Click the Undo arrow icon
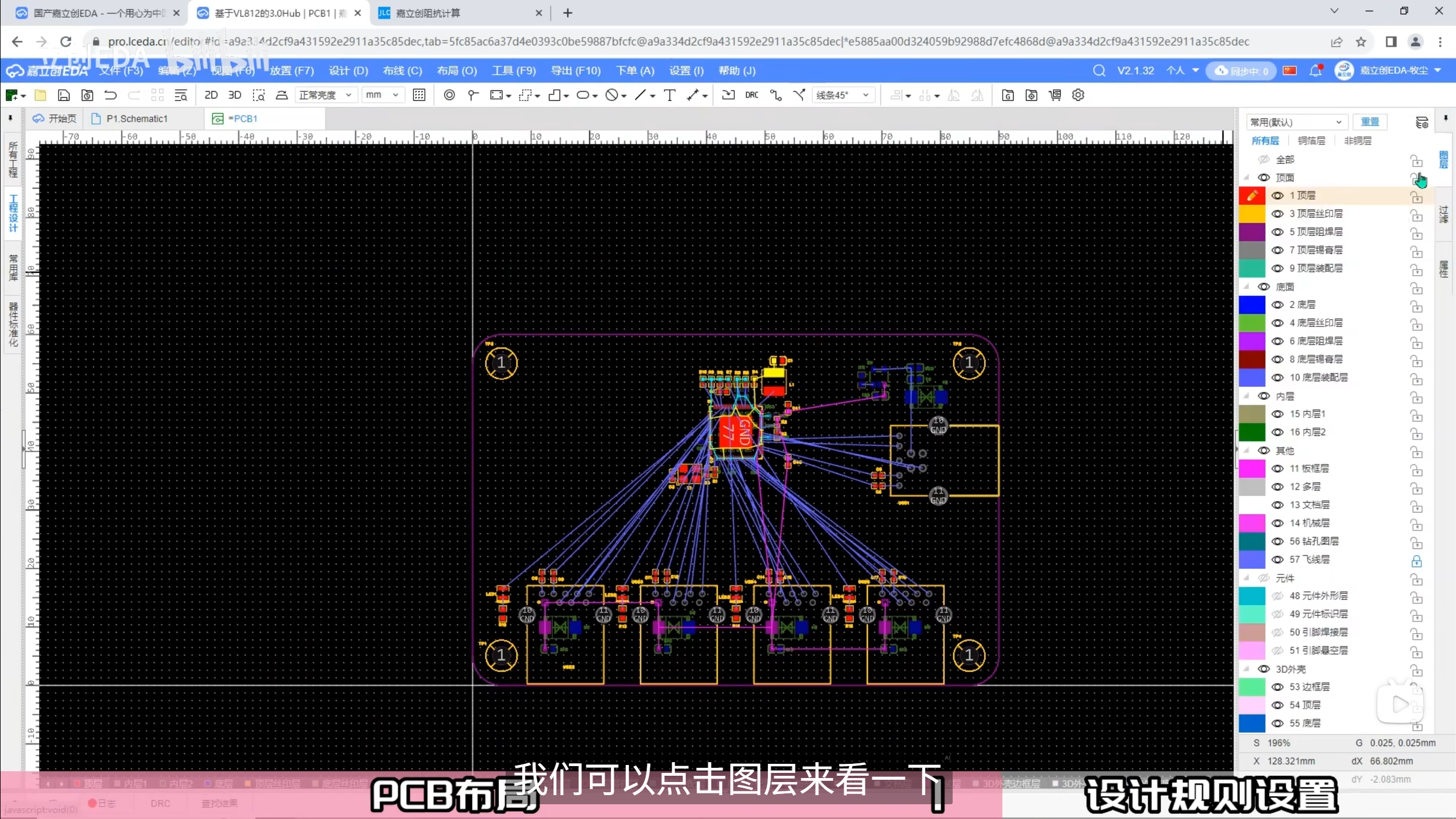Screen dimensions: 1456x819 pos(110,95)
